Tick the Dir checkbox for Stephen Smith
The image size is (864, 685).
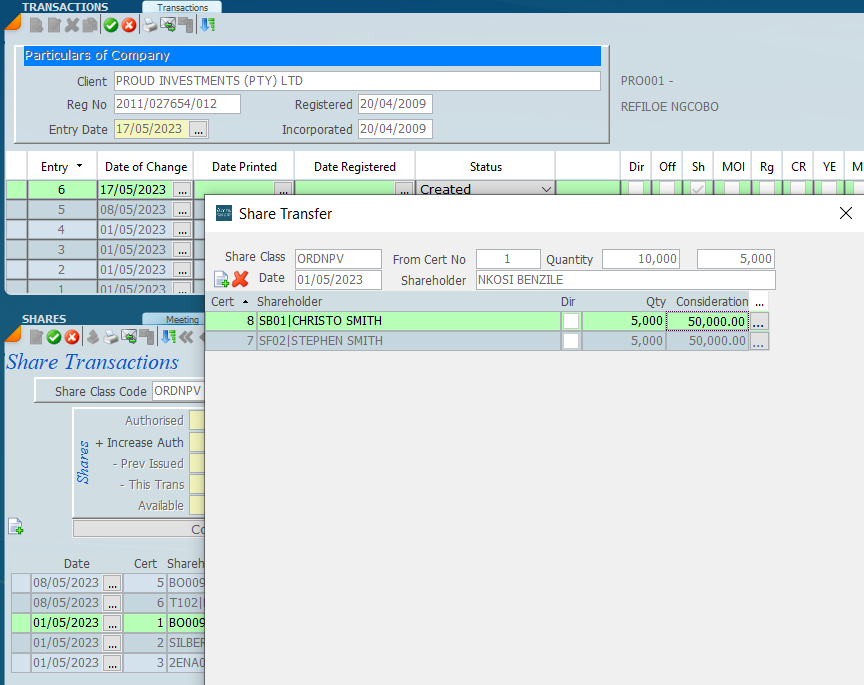tap(570, 341)
